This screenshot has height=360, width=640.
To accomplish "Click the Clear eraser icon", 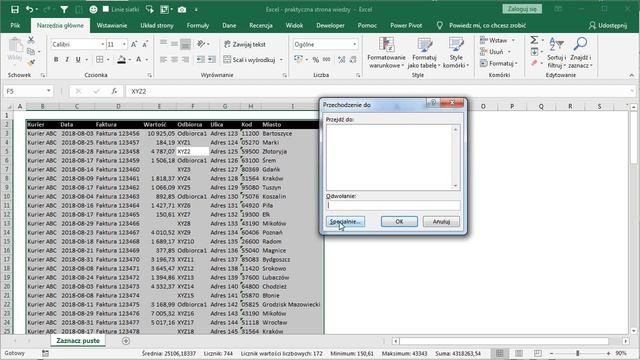I will pyautogui.click(x=534, y=63).
